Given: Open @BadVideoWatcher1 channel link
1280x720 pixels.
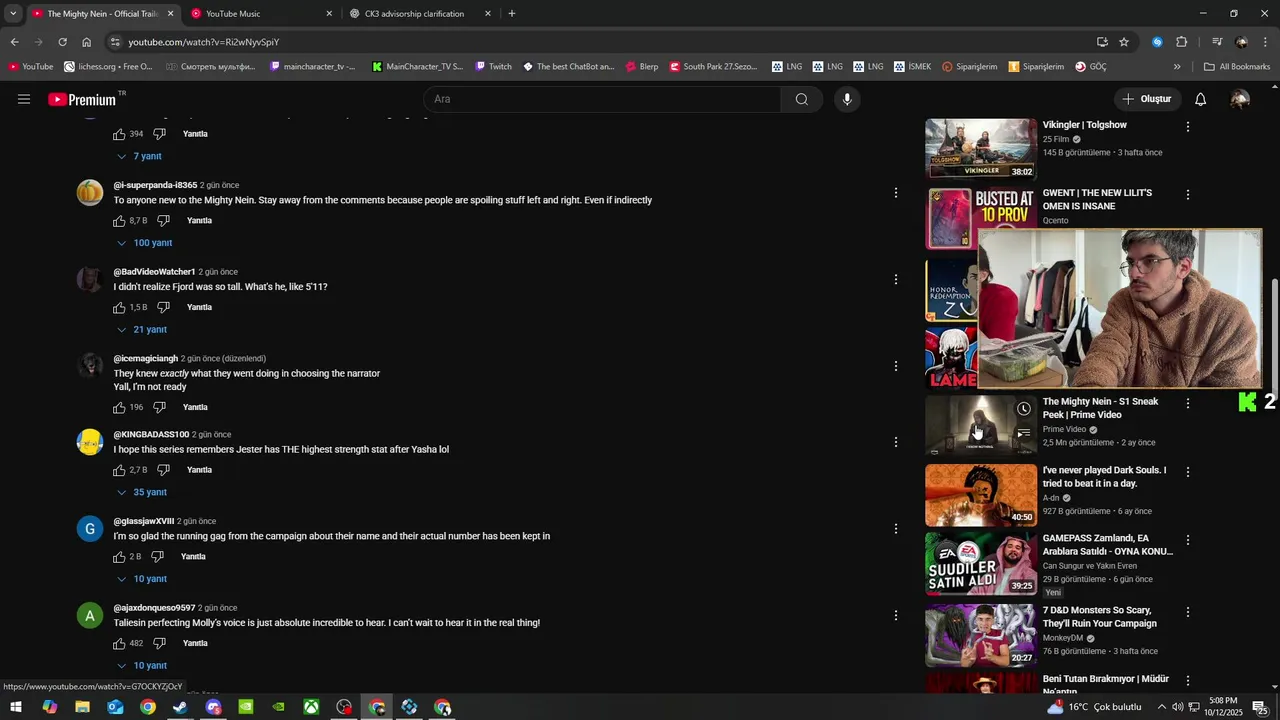Looking at the screenshot, I should [x=154, y=272].
